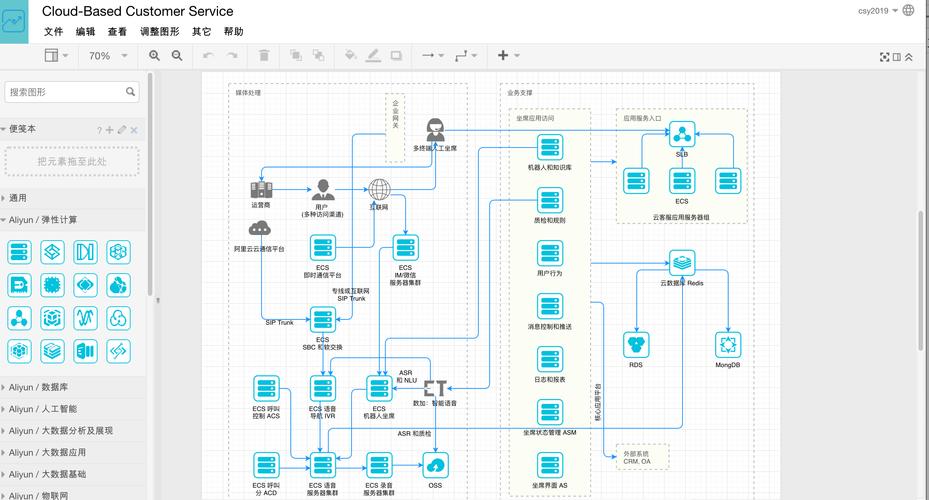
Task: Open the insert plus dropdown
Action: [508, 56]
